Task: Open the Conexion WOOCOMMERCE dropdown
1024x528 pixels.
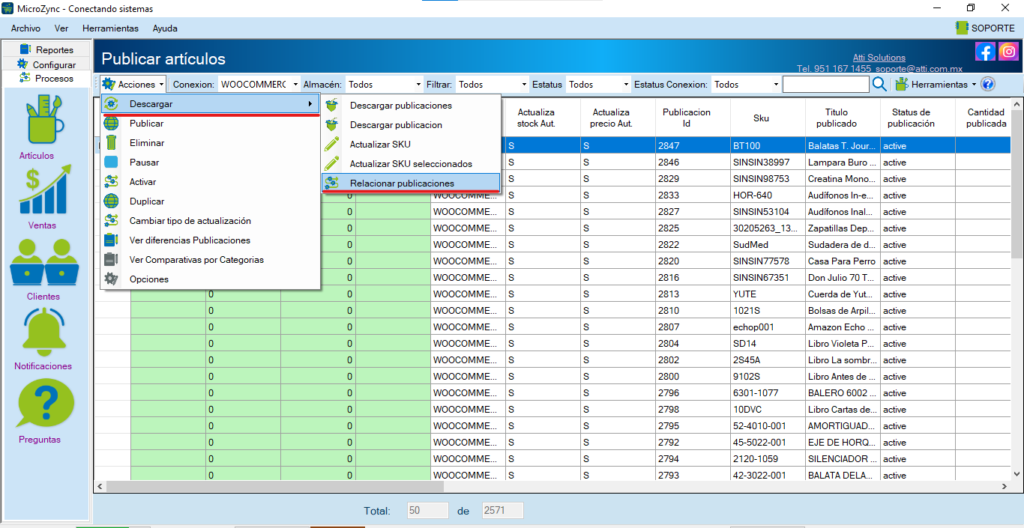Action: click(x=258, y=84)
